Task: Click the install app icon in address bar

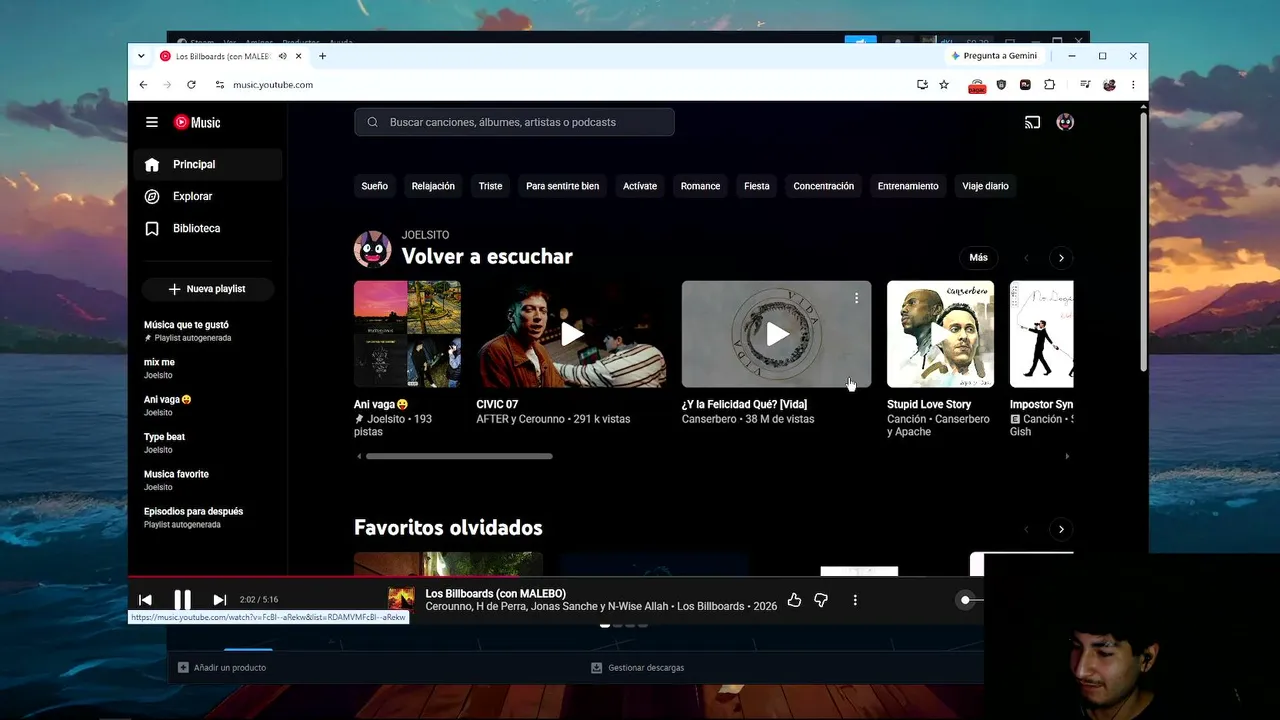Action: tap(922, 85)
